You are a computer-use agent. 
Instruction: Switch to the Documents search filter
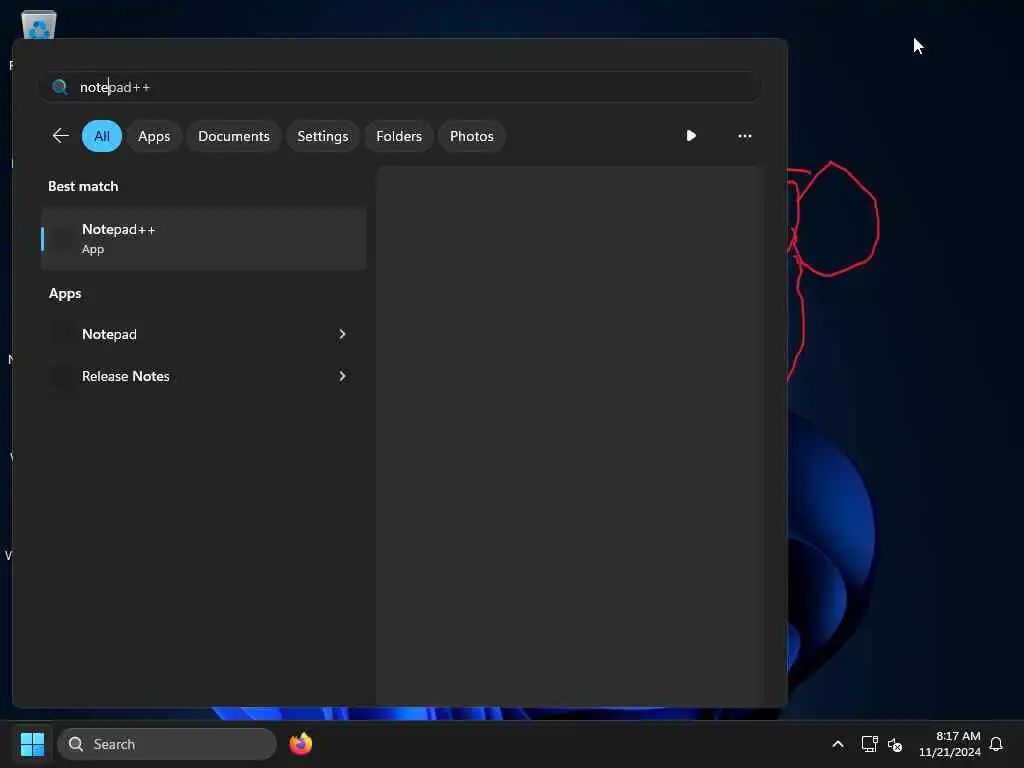[234, 136]
